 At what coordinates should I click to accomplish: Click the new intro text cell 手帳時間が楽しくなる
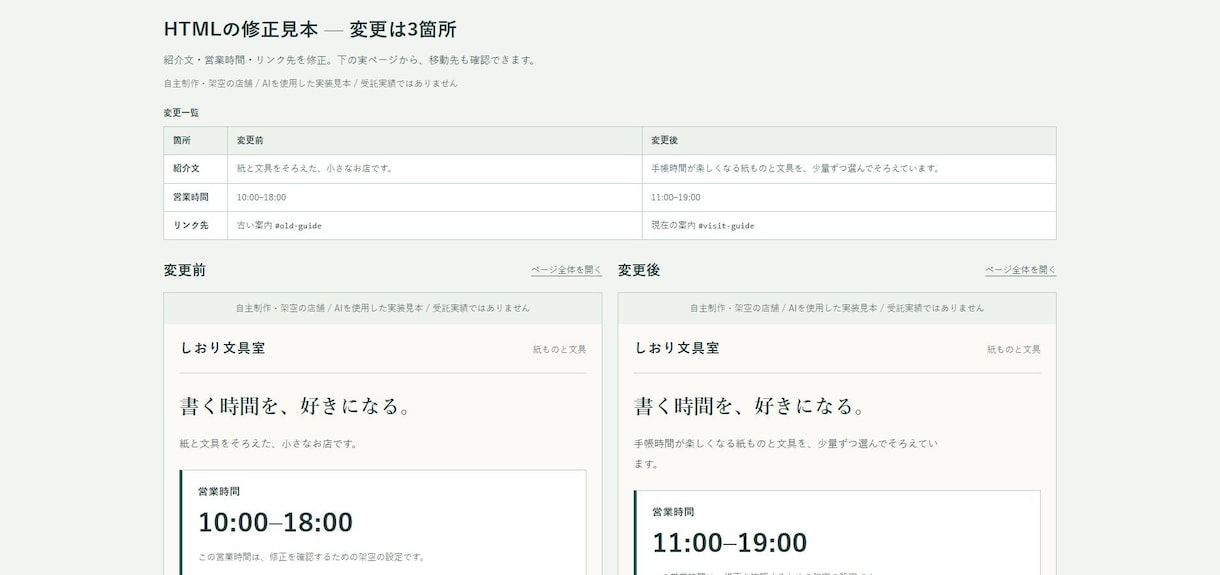click(x=848, y=168)
